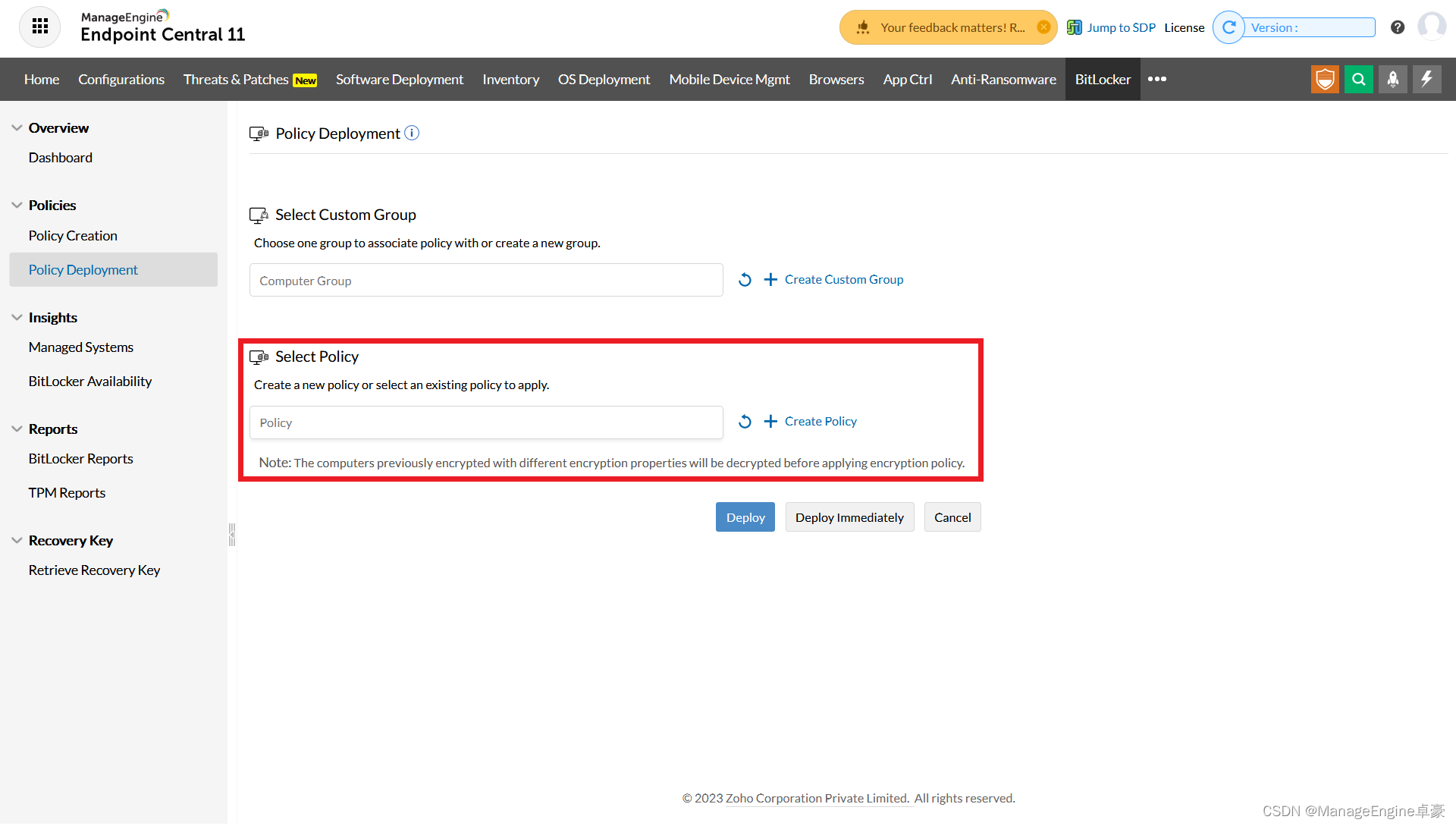Click the Jump to SDP icon
The image size is (1456, 826).
click(x=1074, y=27)
